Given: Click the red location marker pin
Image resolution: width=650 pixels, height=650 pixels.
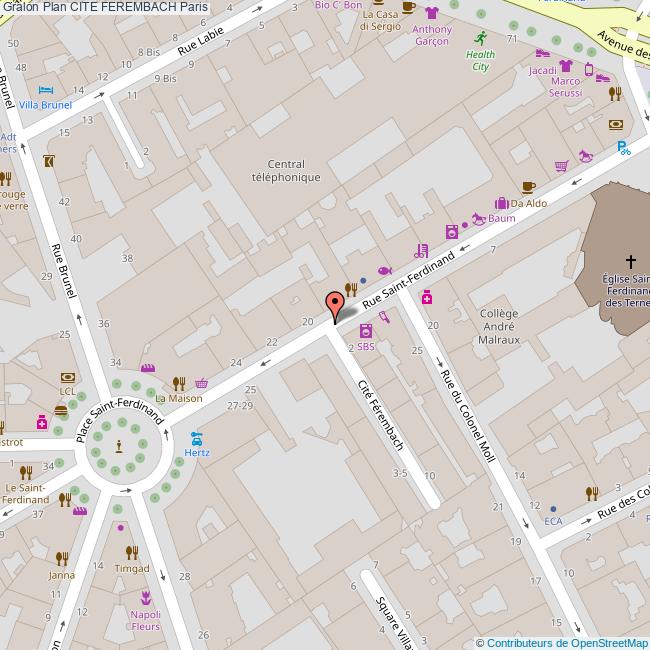Looking at the screenshot, I should click(334, 304).
